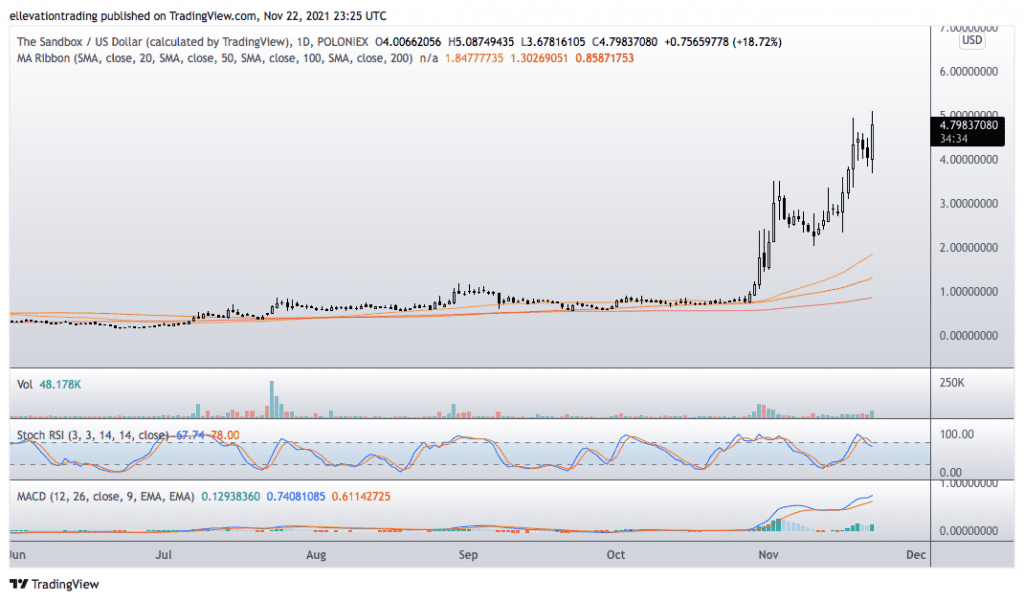Click the volume value 48.178K
Viewport: 1024px width, 601px height.
point(60,385)
